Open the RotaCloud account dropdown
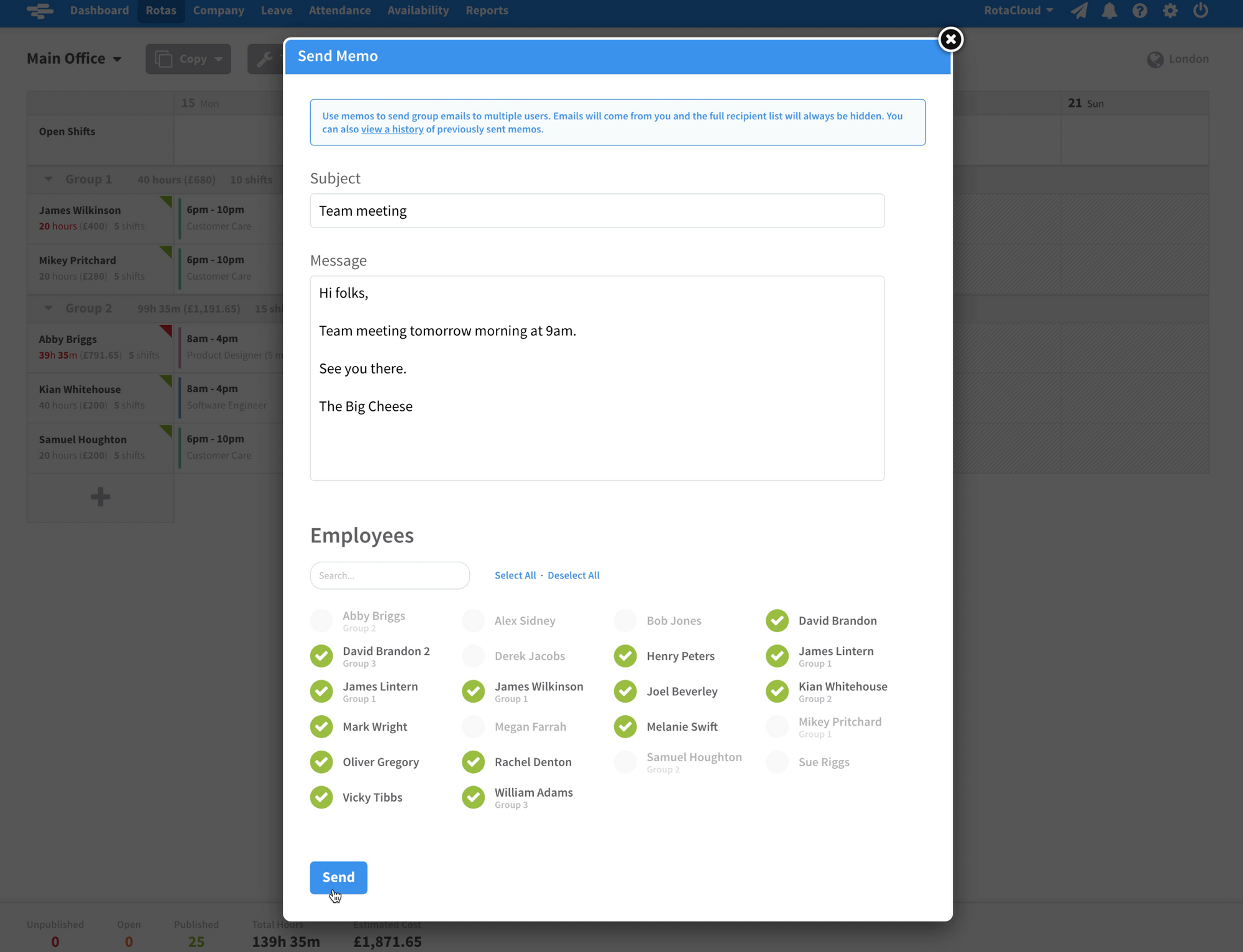1243x952 pixels. click(1018, 11)
